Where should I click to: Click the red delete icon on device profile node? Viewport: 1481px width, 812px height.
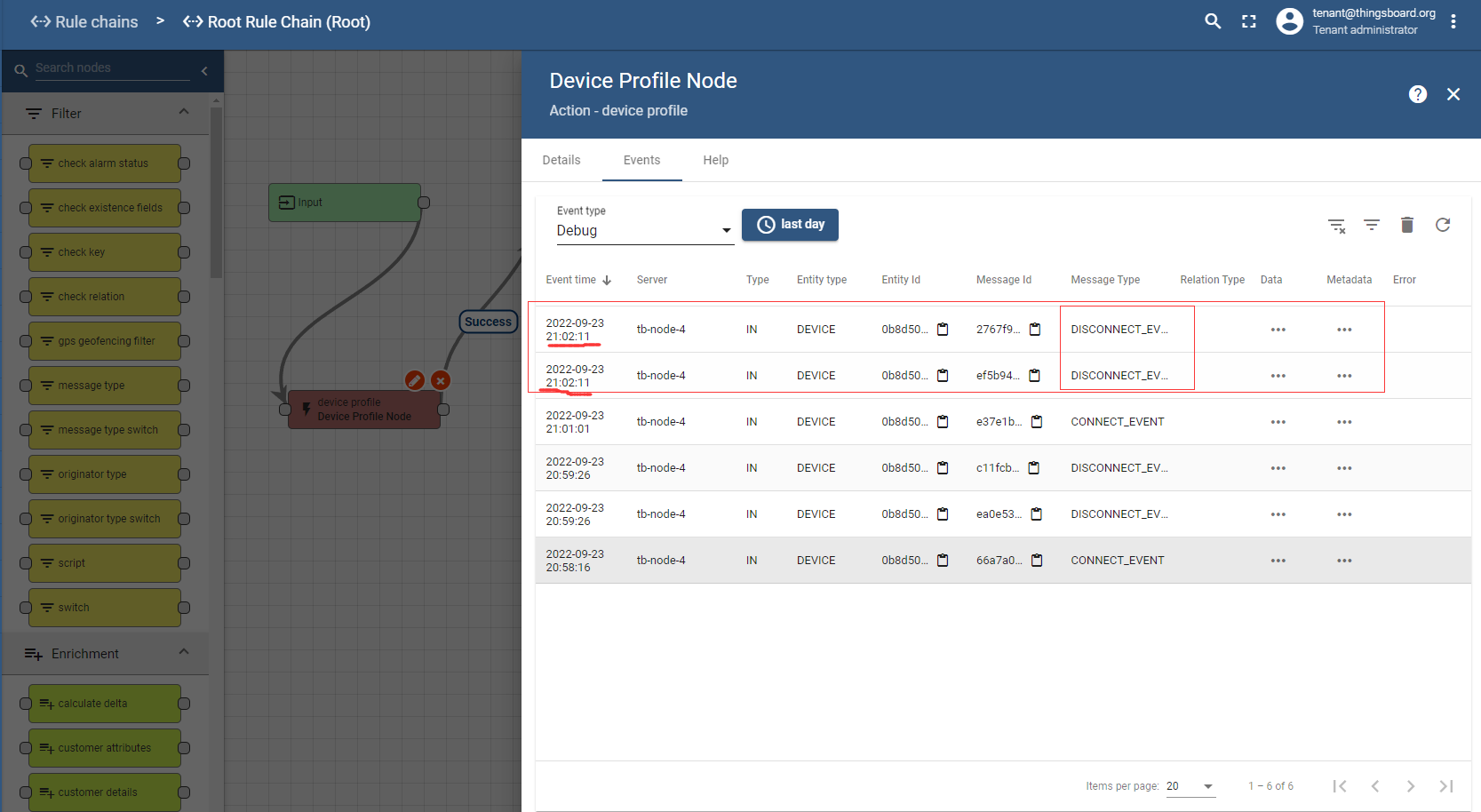click(x=441, y=380)
